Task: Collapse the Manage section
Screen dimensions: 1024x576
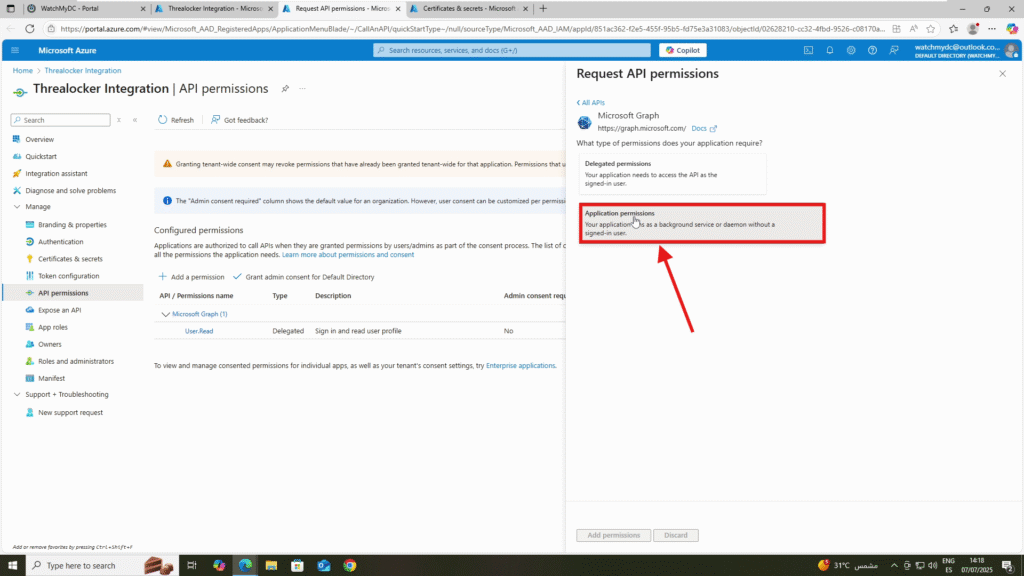Action: [x=17, y=206]
